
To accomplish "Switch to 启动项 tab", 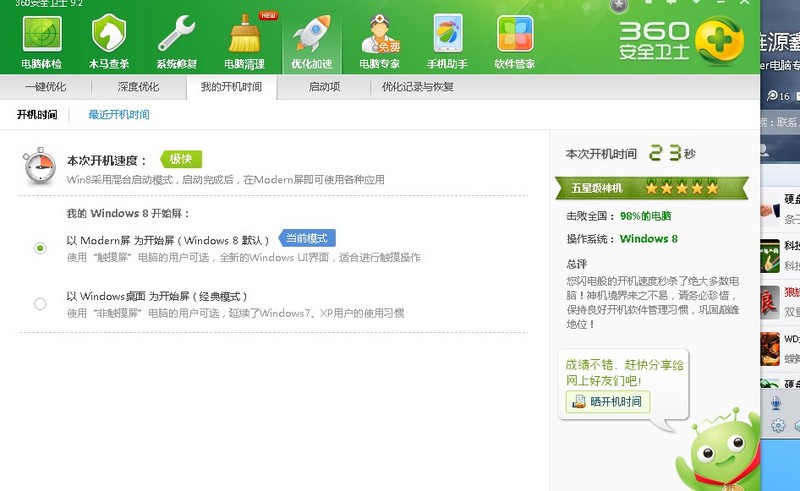I will pos(324,87).
